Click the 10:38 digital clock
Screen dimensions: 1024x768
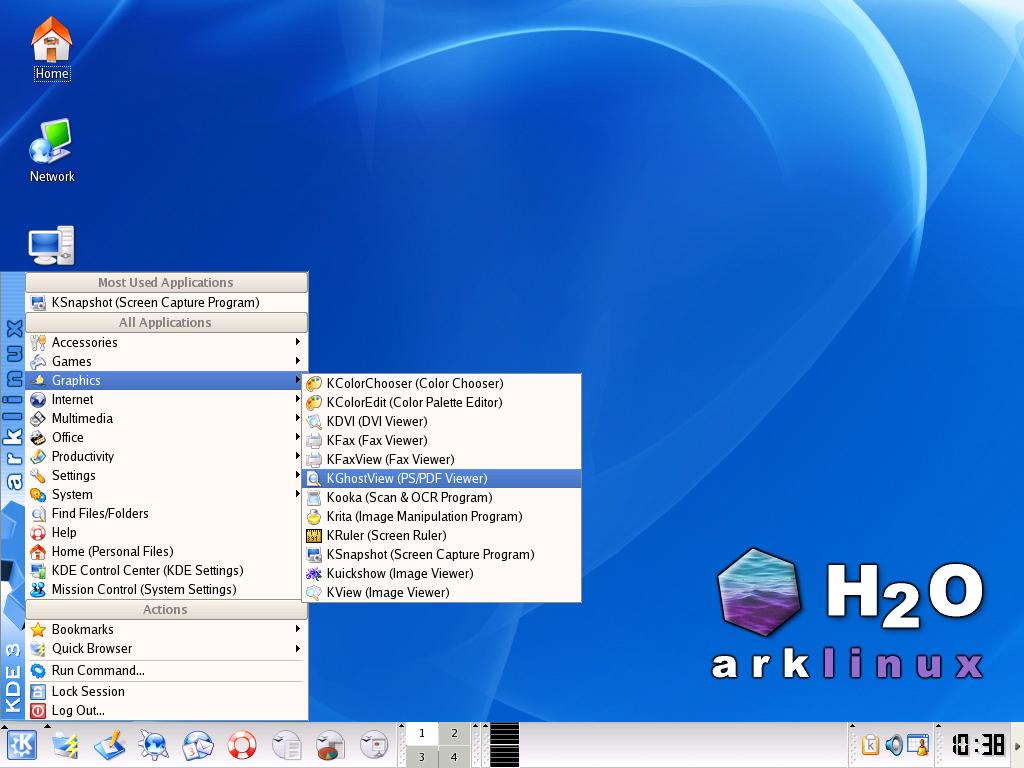point(978,744)
